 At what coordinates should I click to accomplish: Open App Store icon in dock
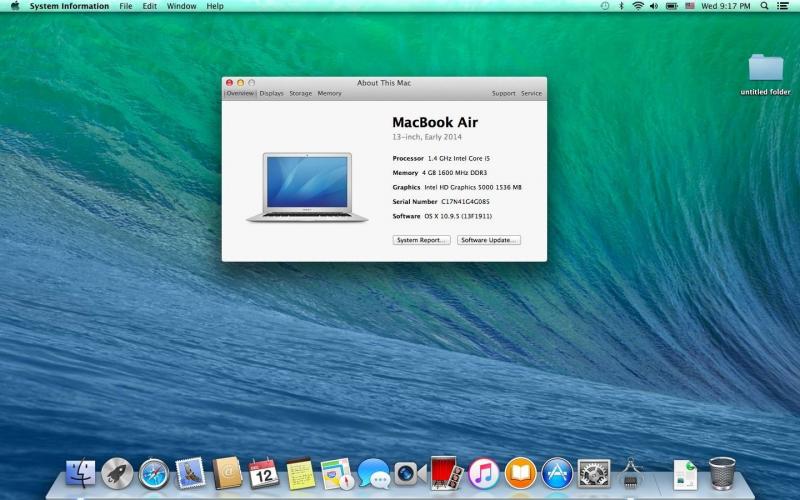click(x=557, y=473)
